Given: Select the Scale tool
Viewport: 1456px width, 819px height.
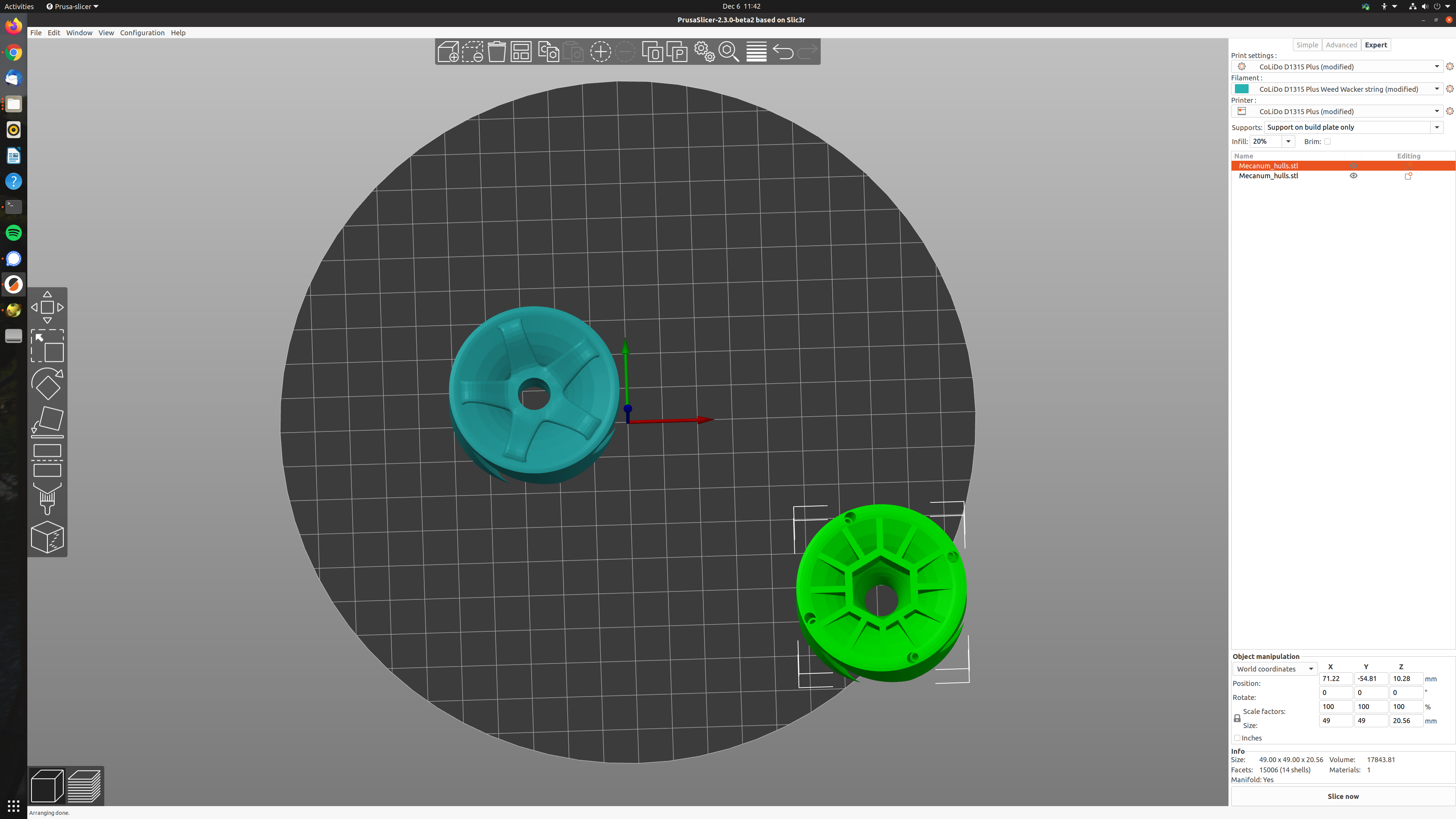Looking at the screenshot, I should click(47, 346).
